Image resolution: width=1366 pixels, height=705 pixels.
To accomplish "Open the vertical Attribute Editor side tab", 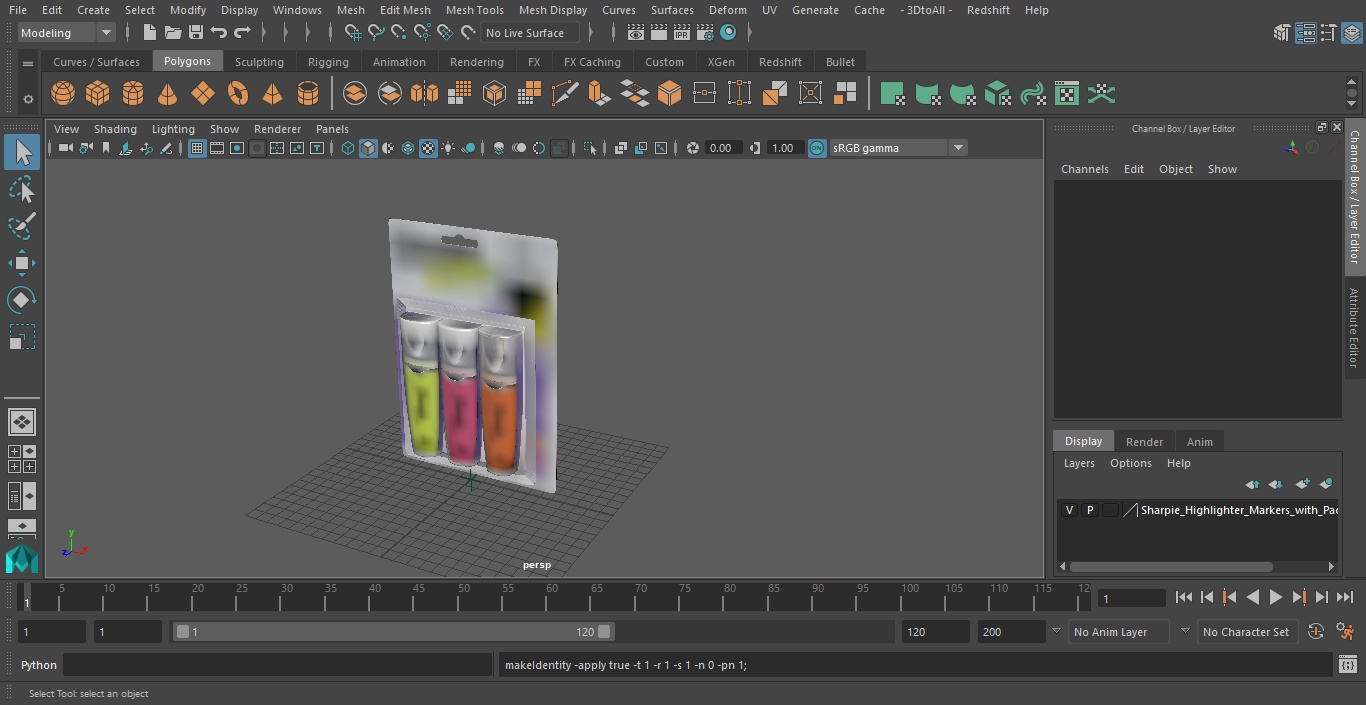I will [1354, 329].
